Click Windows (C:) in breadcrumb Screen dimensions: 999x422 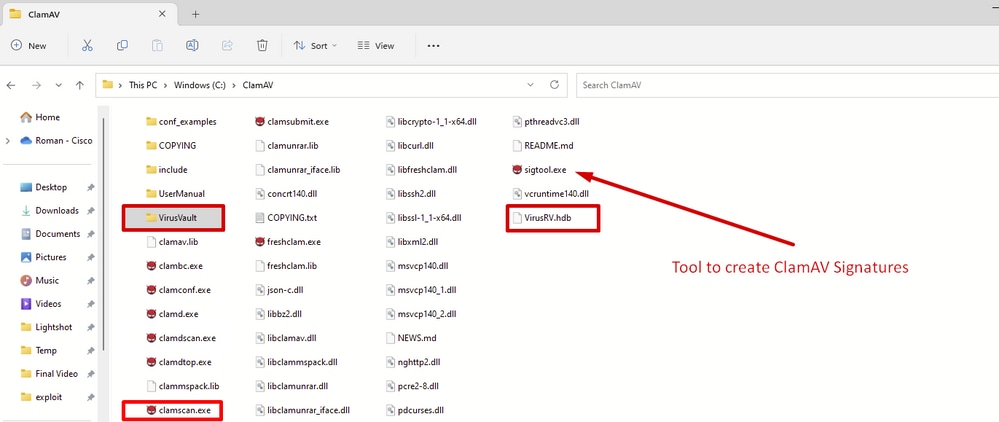coord(200,84)
